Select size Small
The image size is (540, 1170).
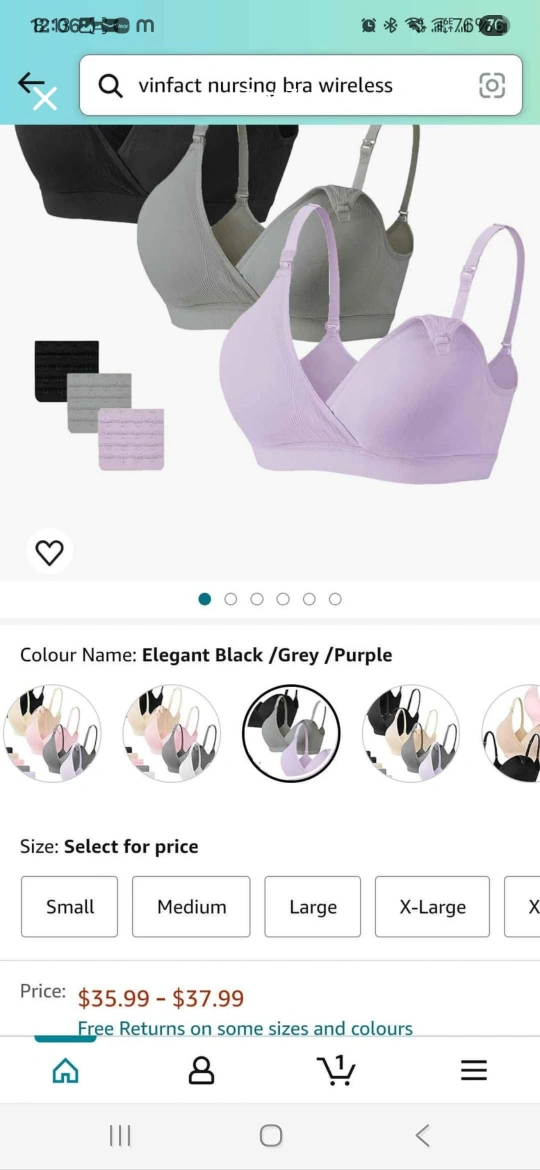click(69, 907)
